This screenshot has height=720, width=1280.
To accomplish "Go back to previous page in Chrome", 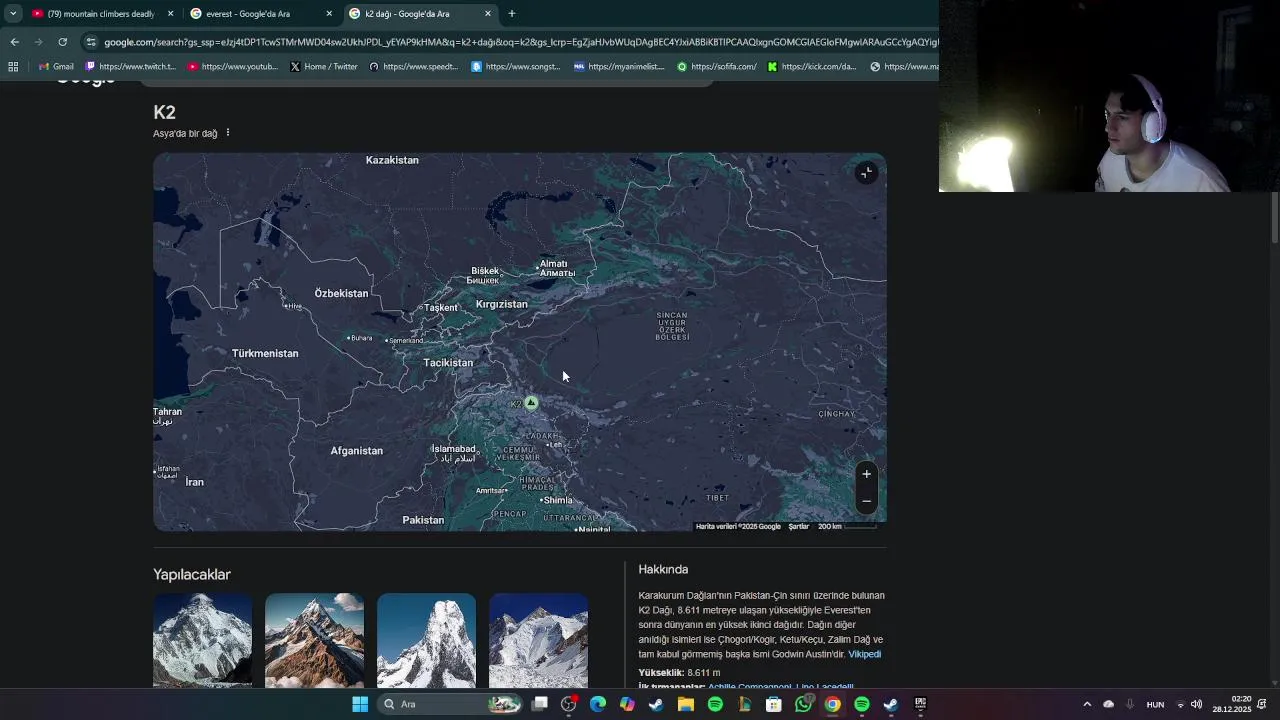I will tap(14, 42).
